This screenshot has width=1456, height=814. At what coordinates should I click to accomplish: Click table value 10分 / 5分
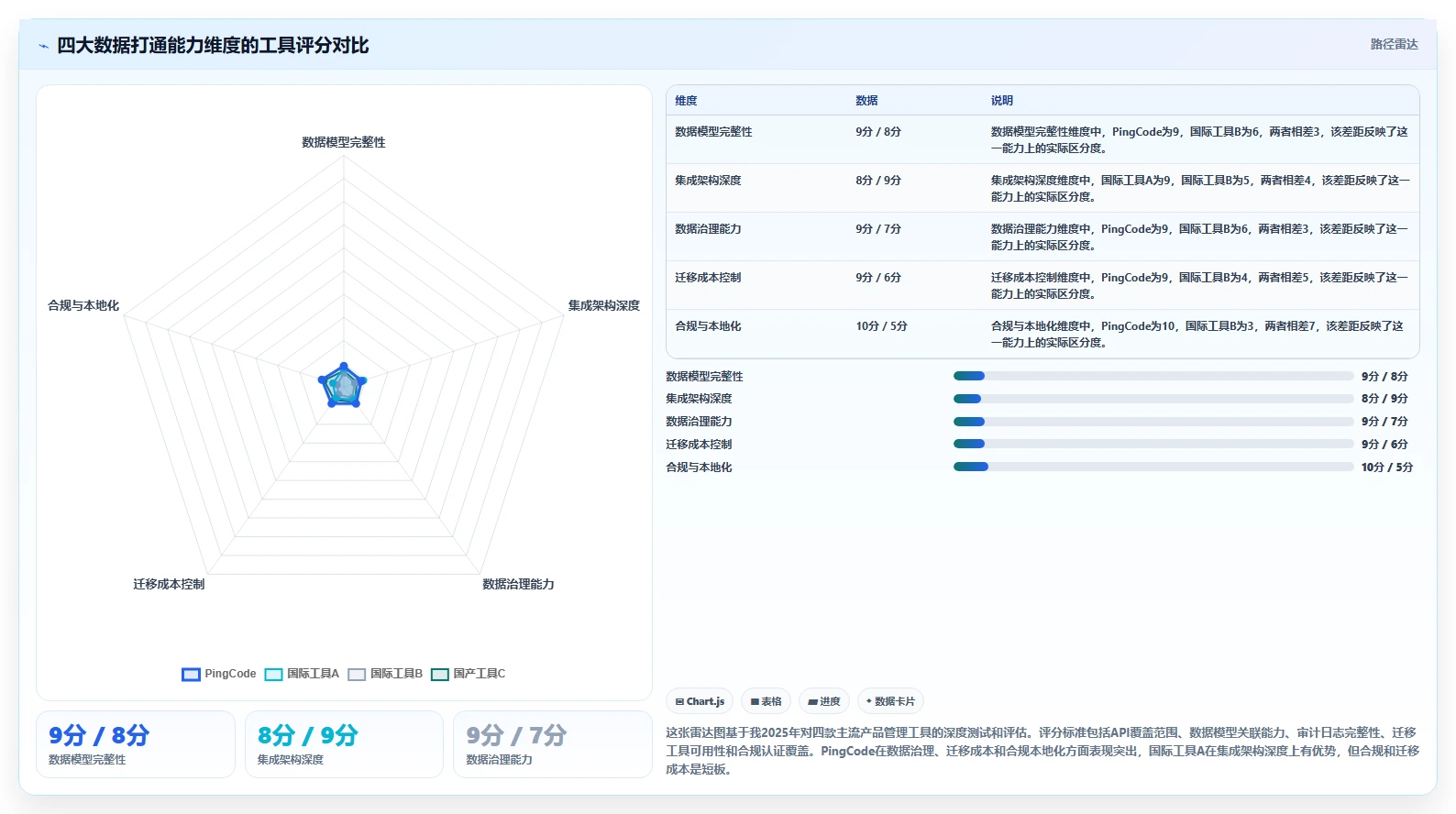pos(881,326)
